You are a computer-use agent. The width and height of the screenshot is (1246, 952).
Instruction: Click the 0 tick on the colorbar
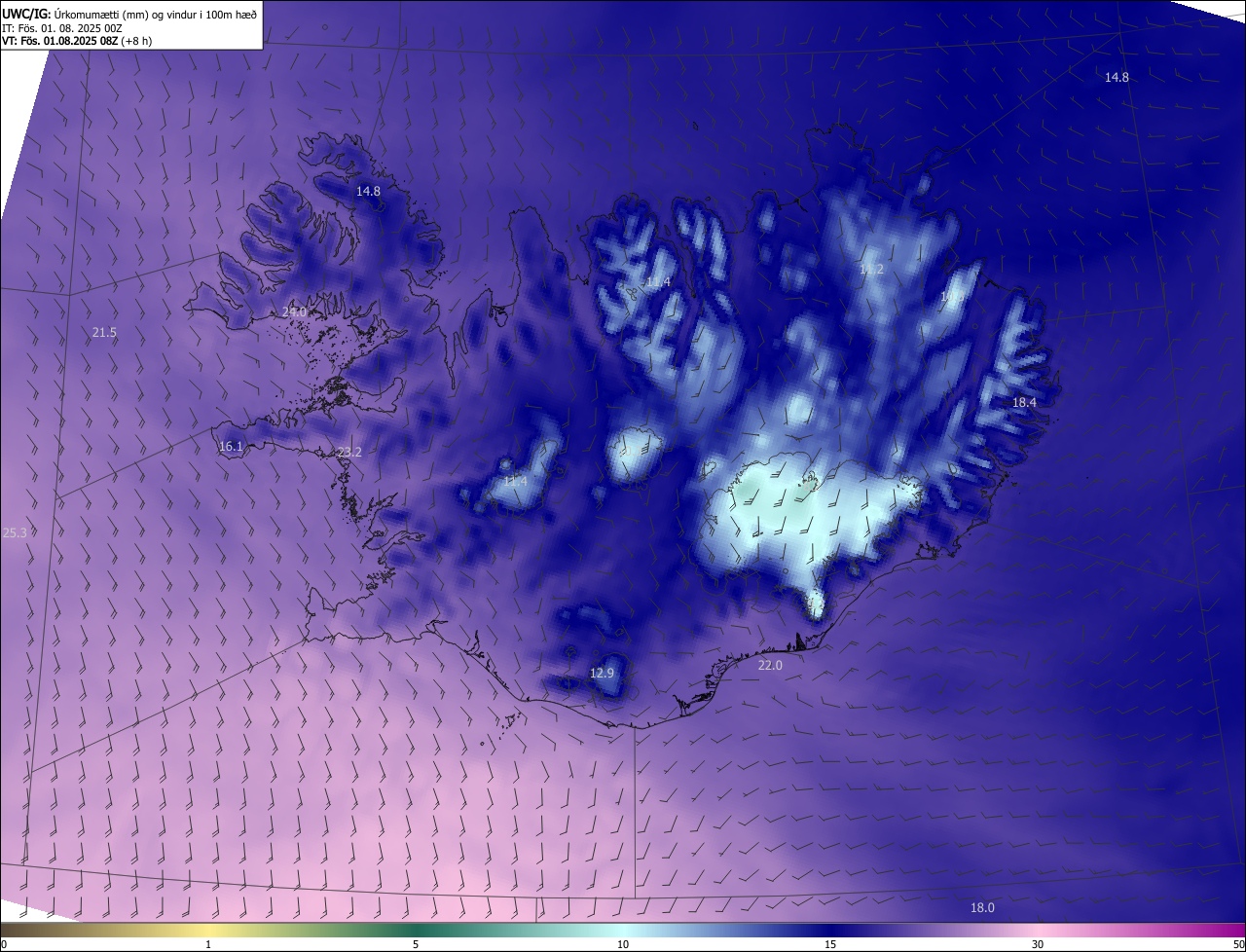pyautogui.click(x=4, y=944)
